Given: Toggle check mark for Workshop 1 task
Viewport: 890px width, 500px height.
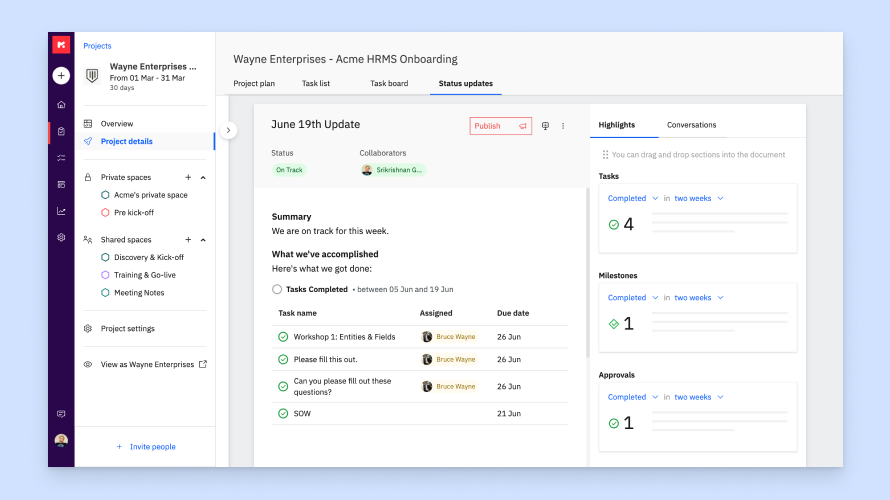Looking at the screenshot, I should point(283,337).
